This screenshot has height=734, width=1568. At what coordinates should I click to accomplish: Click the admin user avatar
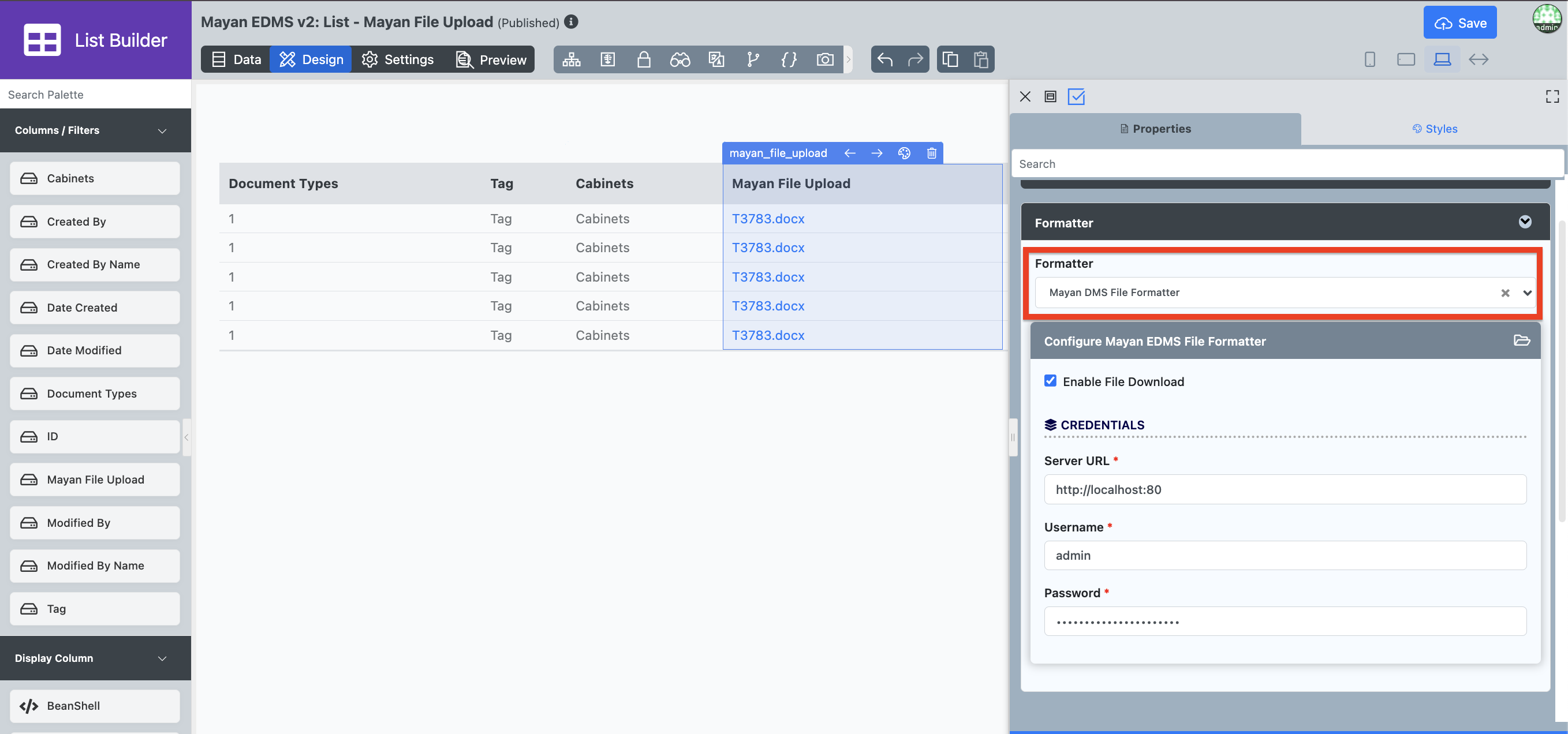(x=1547, y=18)
